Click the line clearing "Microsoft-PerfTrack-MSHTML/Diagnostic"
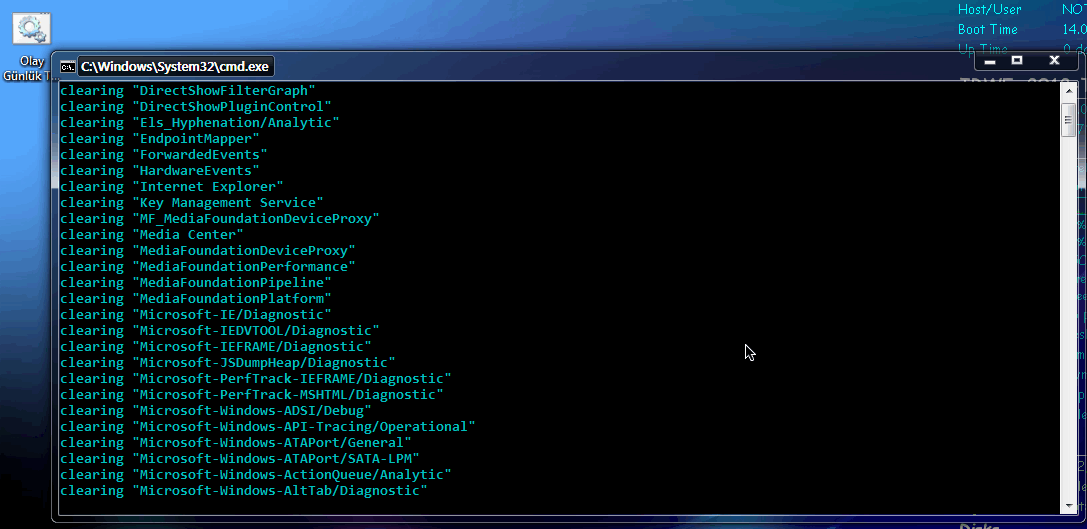The height and width of the screenshot is (529, 1087). coord(252,394)
